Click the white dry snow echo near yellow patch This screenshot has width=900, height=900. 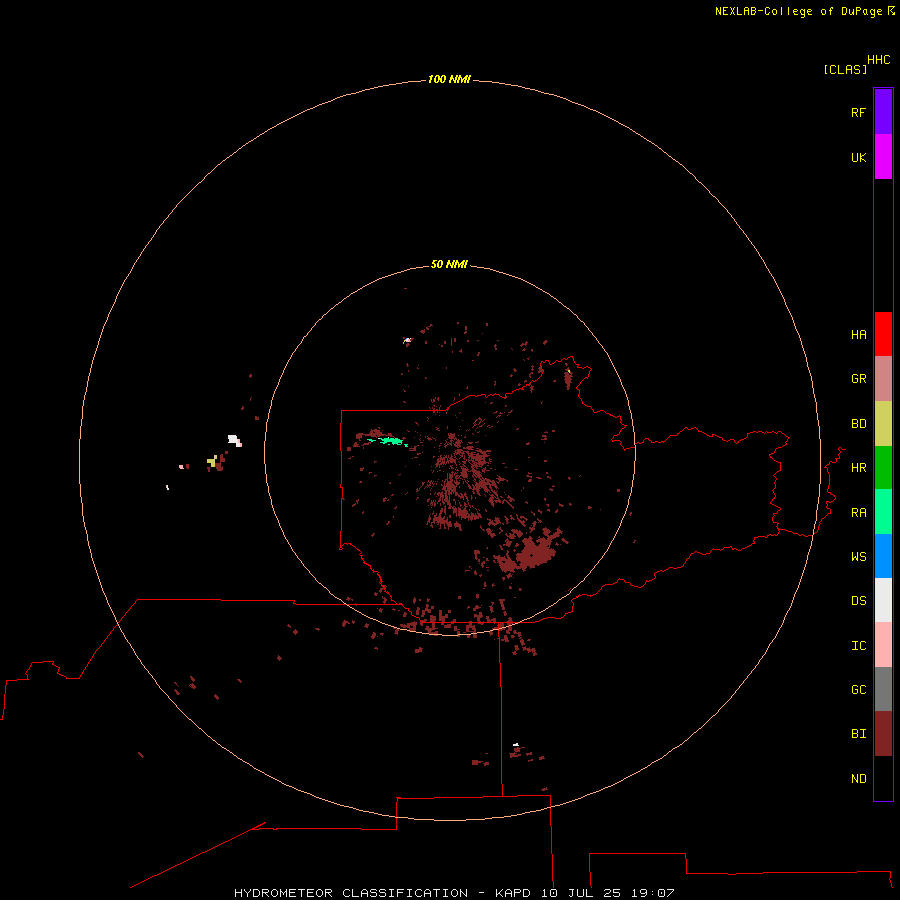[234, 440]
